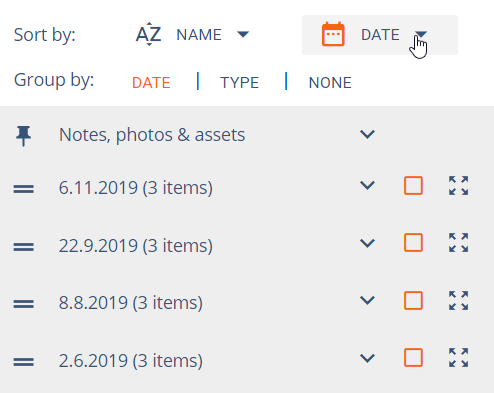Click drag handle for 22.9.2019 group
494x393 pixels.
pos(23,247)
